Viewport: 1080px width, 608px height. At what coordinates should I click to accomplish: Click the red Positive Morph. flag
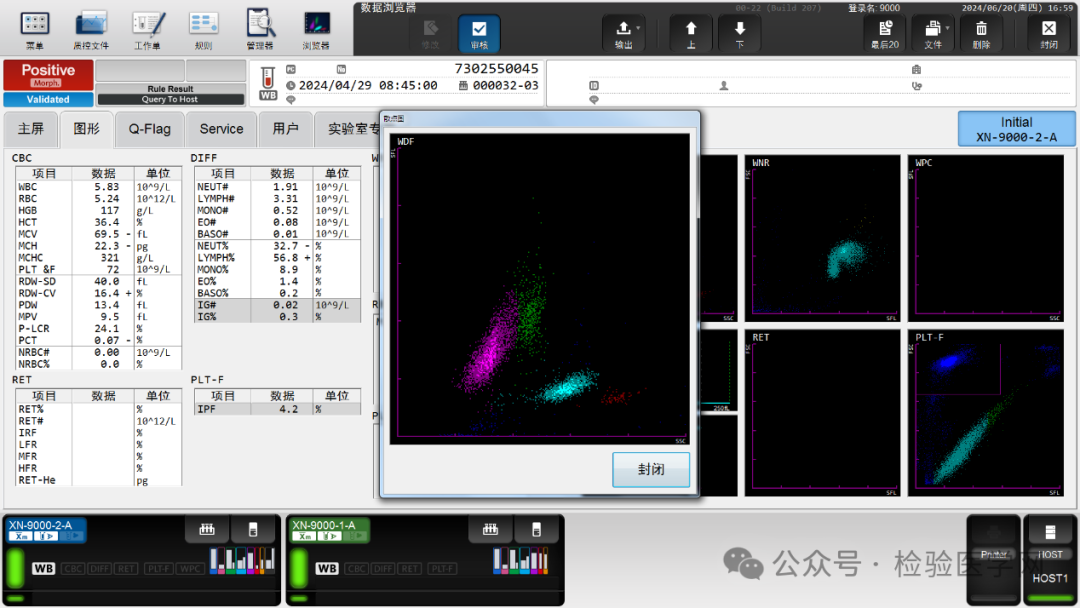(x=48, y=75)
